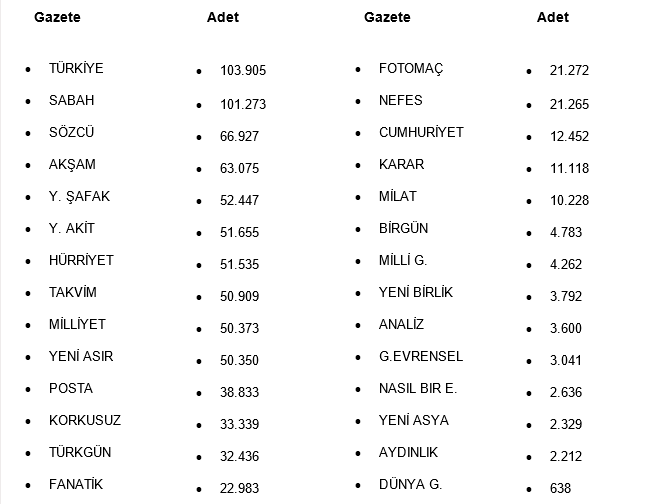Select the 21.272 figure
Screen dimensions: 661x504
569,71
